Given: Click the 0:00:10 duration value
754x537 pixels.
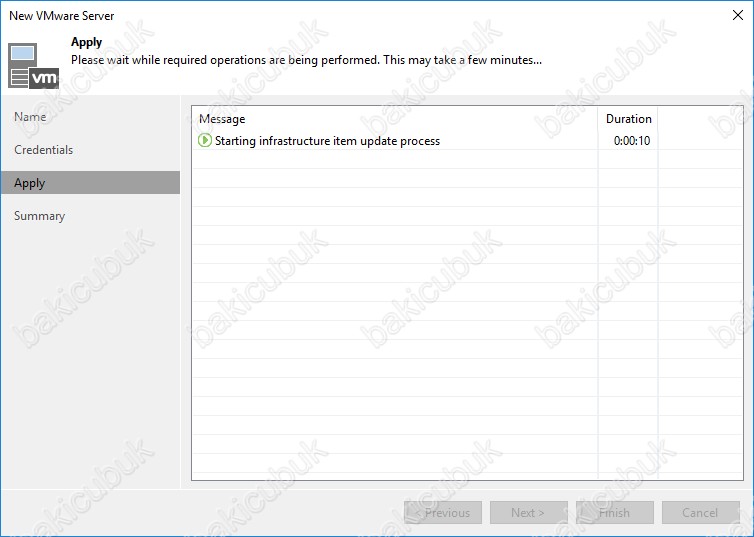Looking at the screenshot, I should point(632,141).
